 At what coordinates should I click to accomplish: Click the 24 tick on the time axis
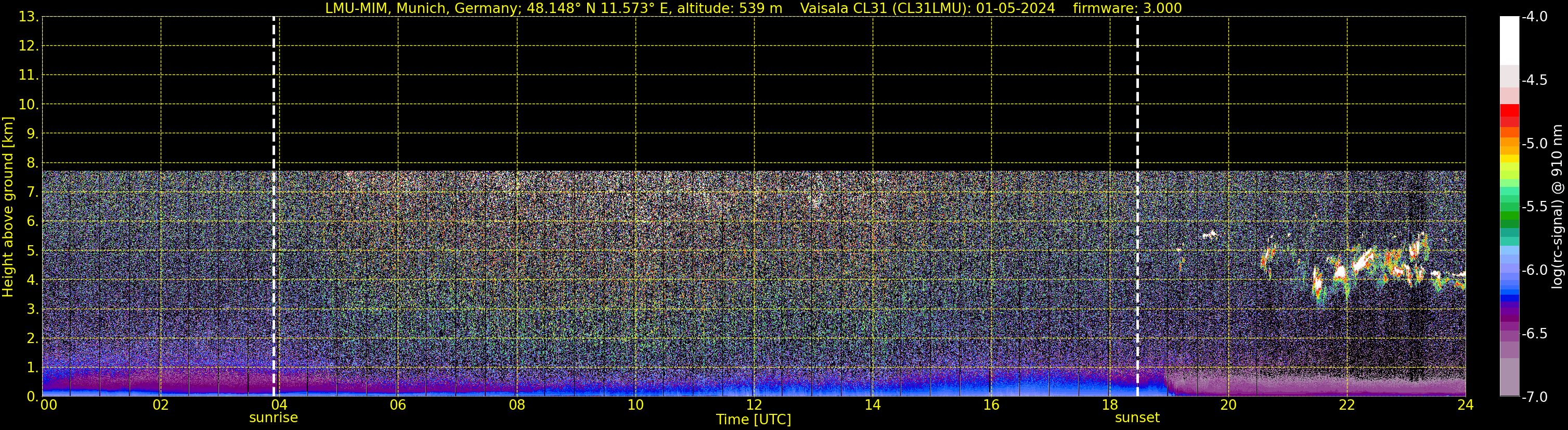(x=1465, y=405)
